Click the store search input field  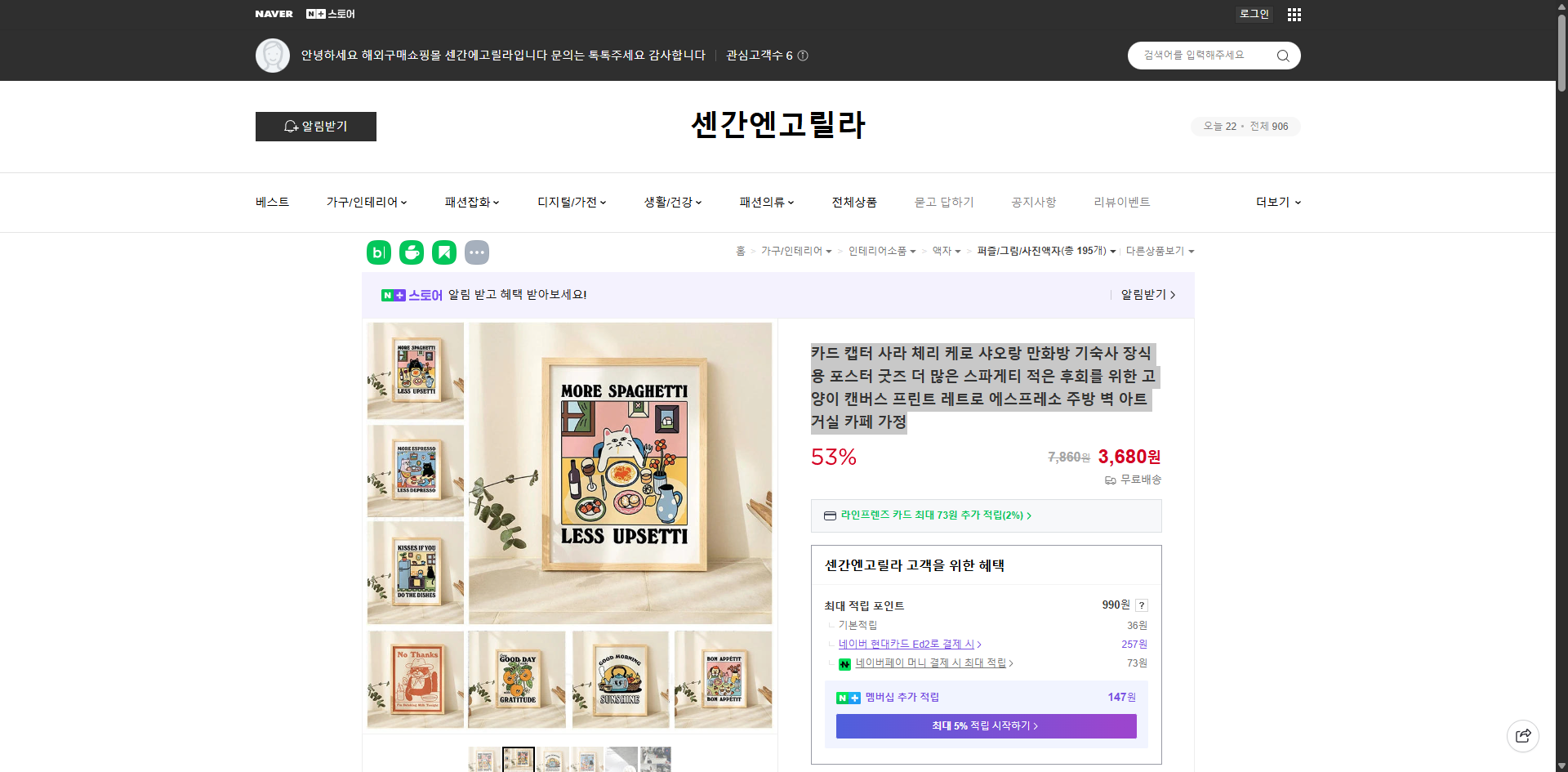(x=1200, y=55)
